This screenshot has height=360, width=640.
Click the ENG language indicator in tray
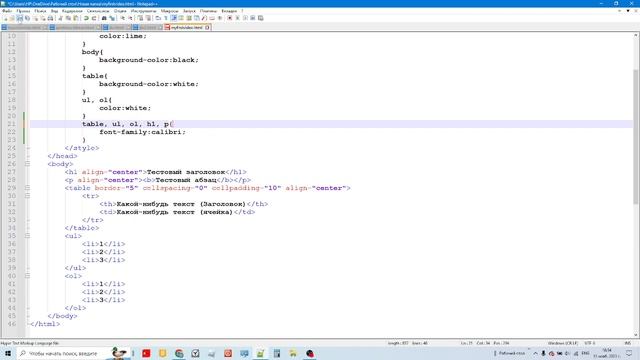[x=585, y=353]
